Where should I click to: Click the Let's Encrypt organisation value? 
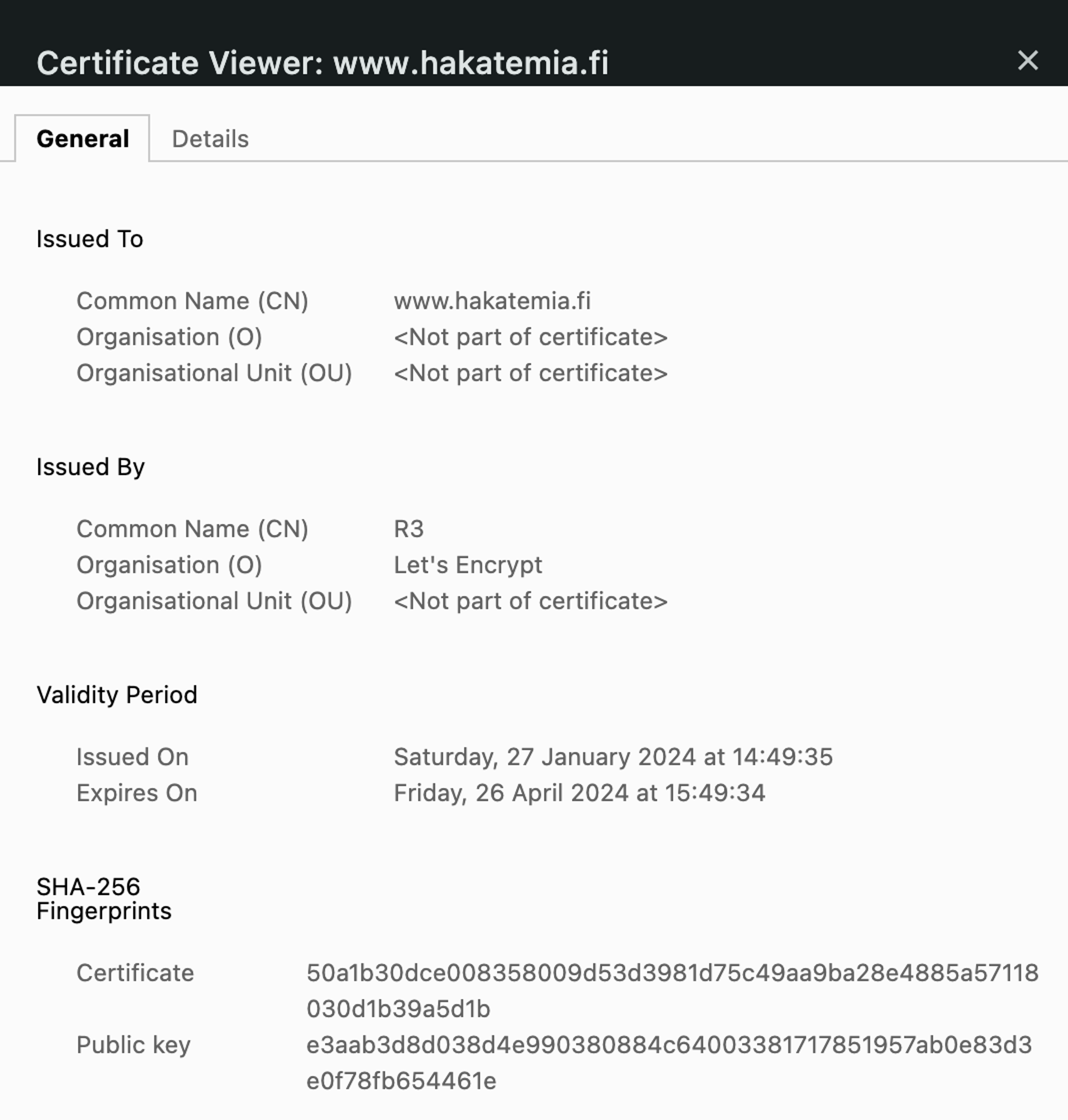(468, 565)
